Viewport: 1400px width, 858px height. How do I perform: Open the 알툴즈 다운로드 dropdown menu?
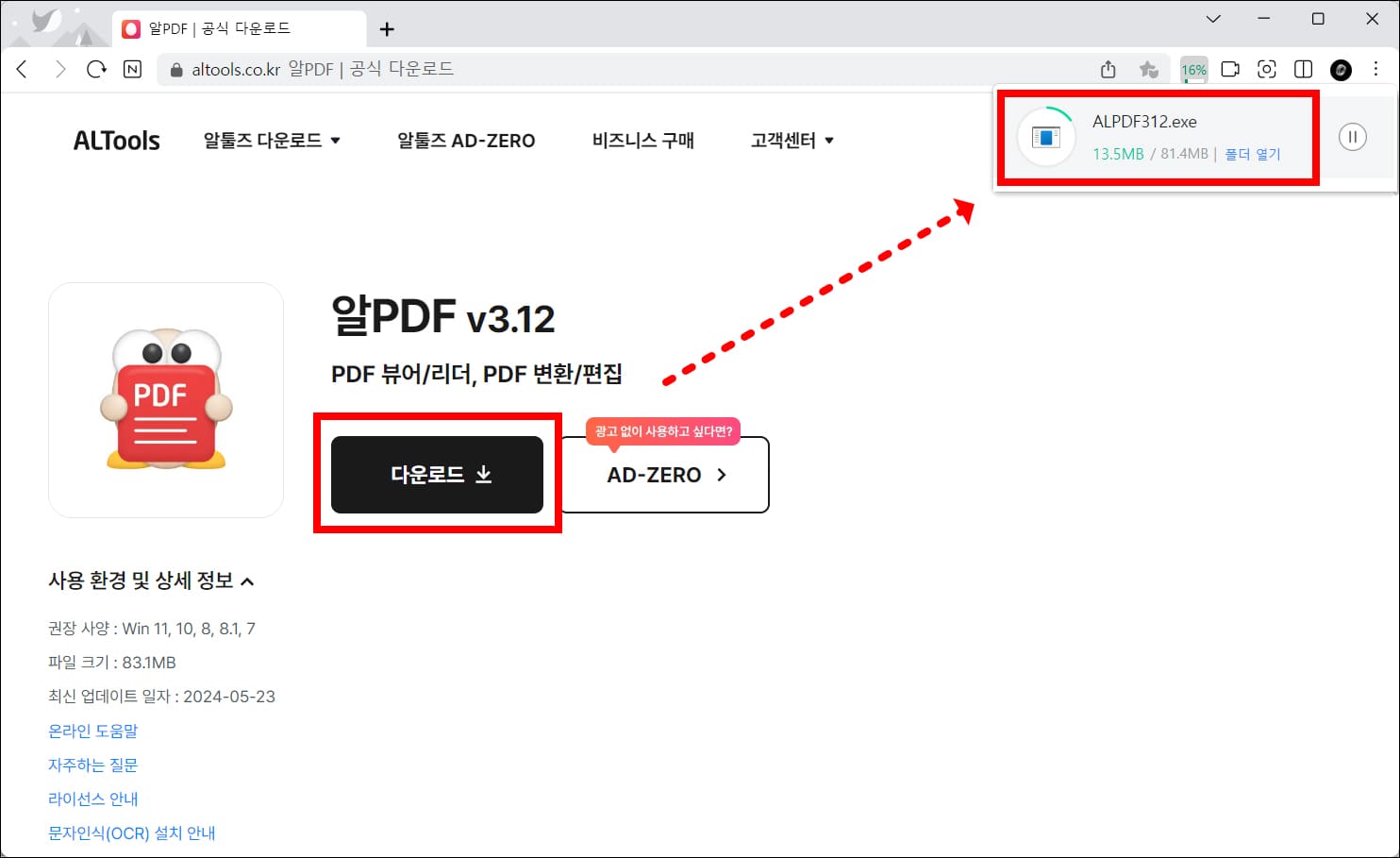point(271,139)
